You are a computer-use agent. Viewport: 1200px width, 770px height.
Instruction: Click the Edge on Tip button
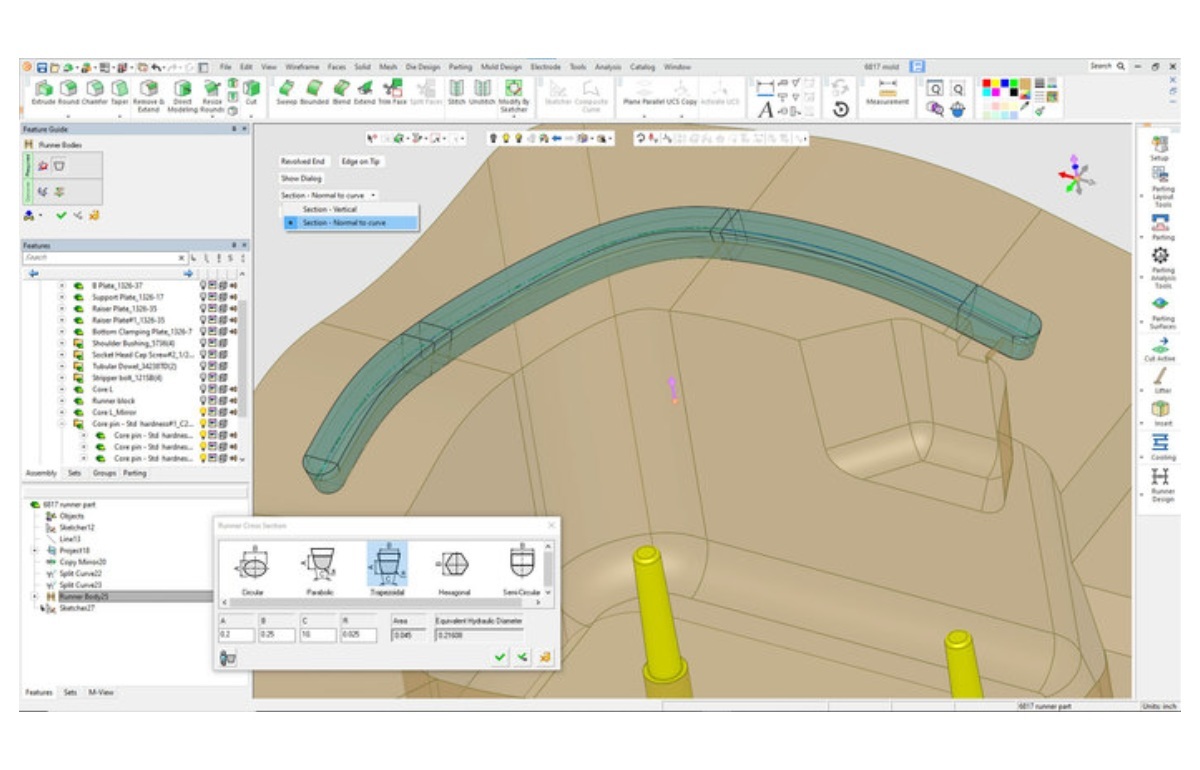[x=360, y=161]
